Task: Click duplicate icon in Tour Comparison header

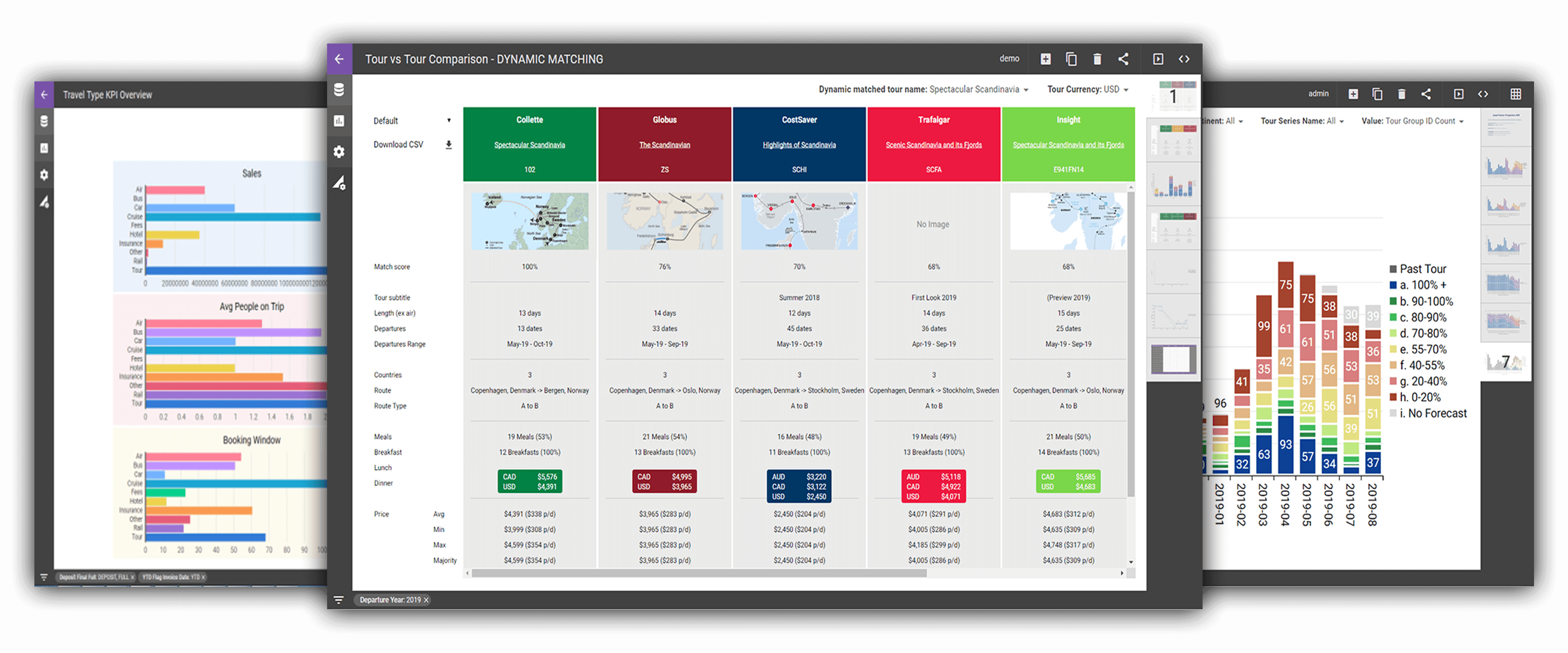Action: [1071, 59]
